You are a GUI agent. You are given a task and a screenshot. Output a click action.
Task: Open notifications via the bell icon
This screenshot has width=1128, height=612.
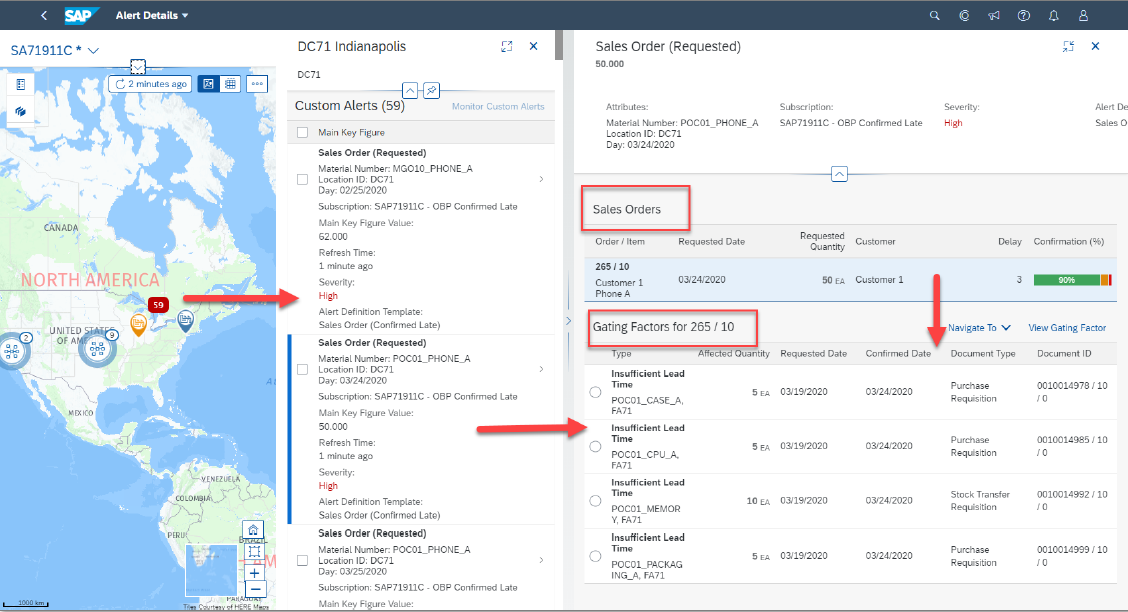pos(1054,15)
